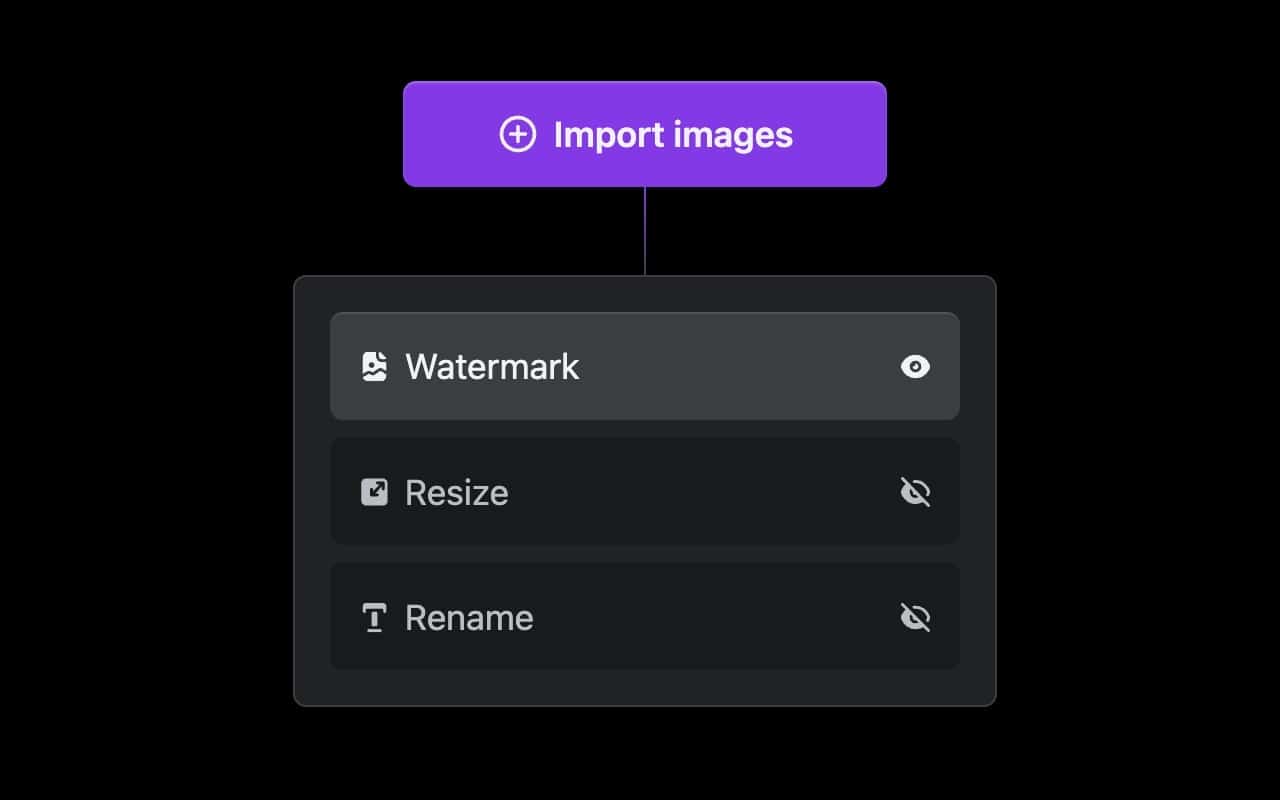Select the Watermark label text
The height and width of the screenshot is (800, 1280).
click(x=492, y=367)
